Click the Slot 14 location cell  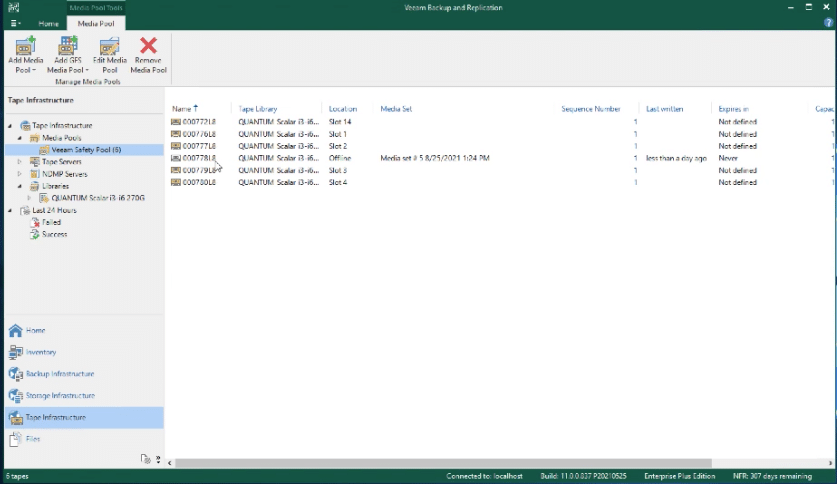(x=340, y=122)
